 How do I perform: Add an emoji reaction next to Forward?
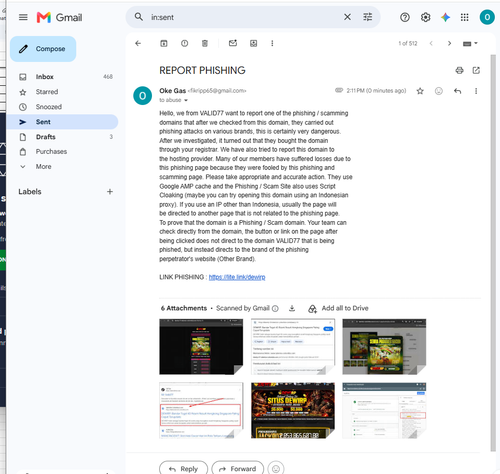(276, 468)
